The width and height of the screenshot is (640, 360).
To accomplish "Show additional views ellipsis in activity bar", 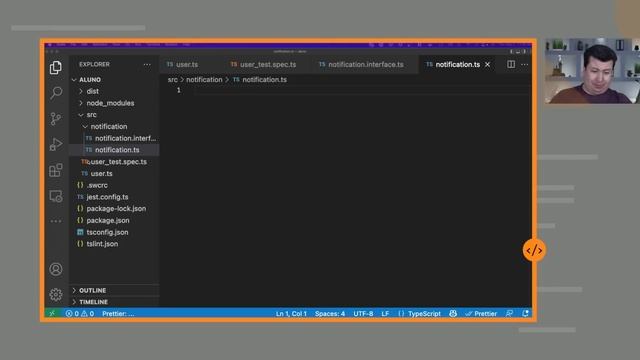I will pyautogui.click(x=56, y=221).
